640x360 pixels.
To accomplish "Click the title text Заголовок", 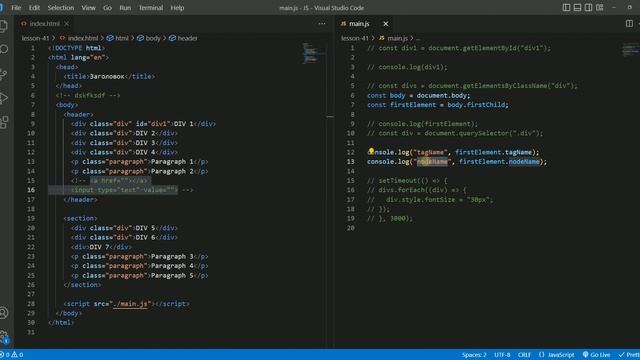I will pyautogui.click(x=107, y=76).
